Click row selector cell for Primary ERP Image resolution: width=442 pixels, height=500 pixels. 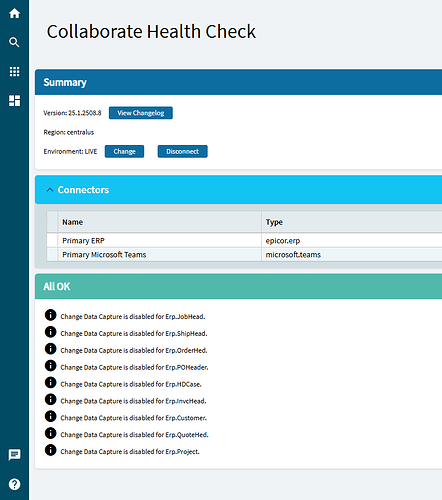[x=52, y=240]
